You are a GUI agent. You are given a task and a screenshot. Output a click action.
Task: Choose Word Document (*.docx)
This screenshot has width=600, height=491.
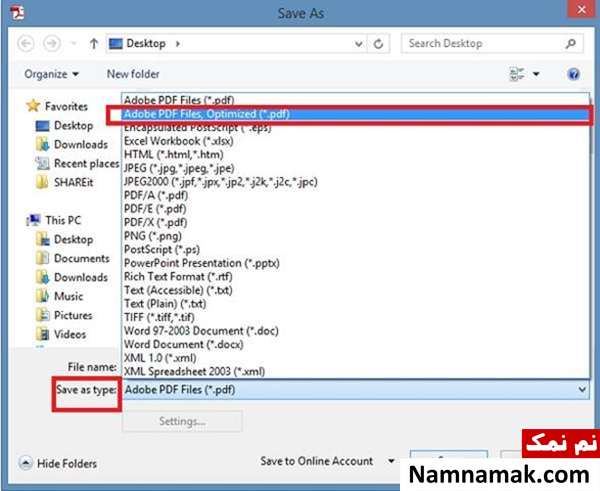(x=355, y=344)
